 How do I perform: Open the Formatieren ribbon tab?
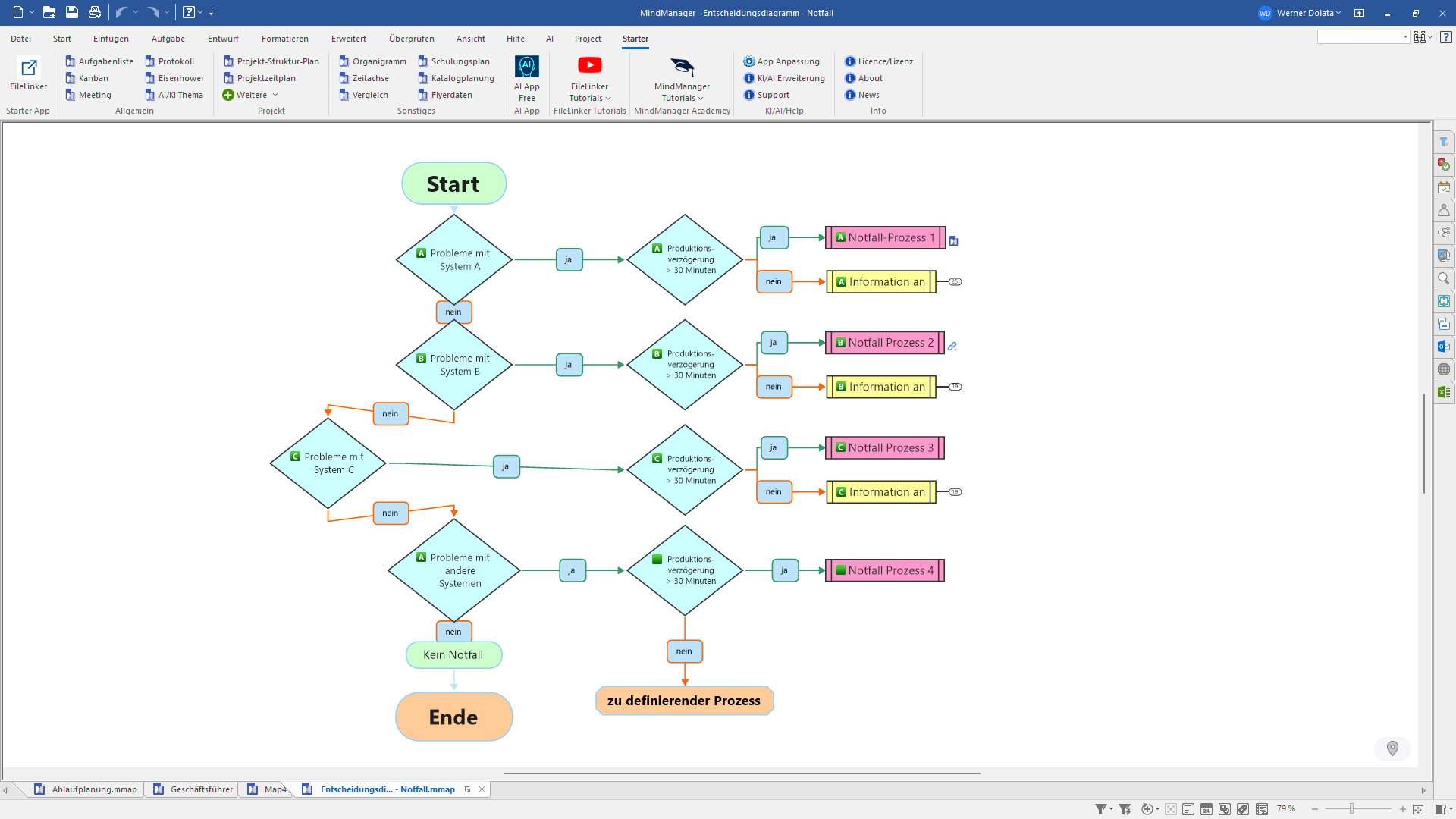pyautogui.click(x=284, y=39)
